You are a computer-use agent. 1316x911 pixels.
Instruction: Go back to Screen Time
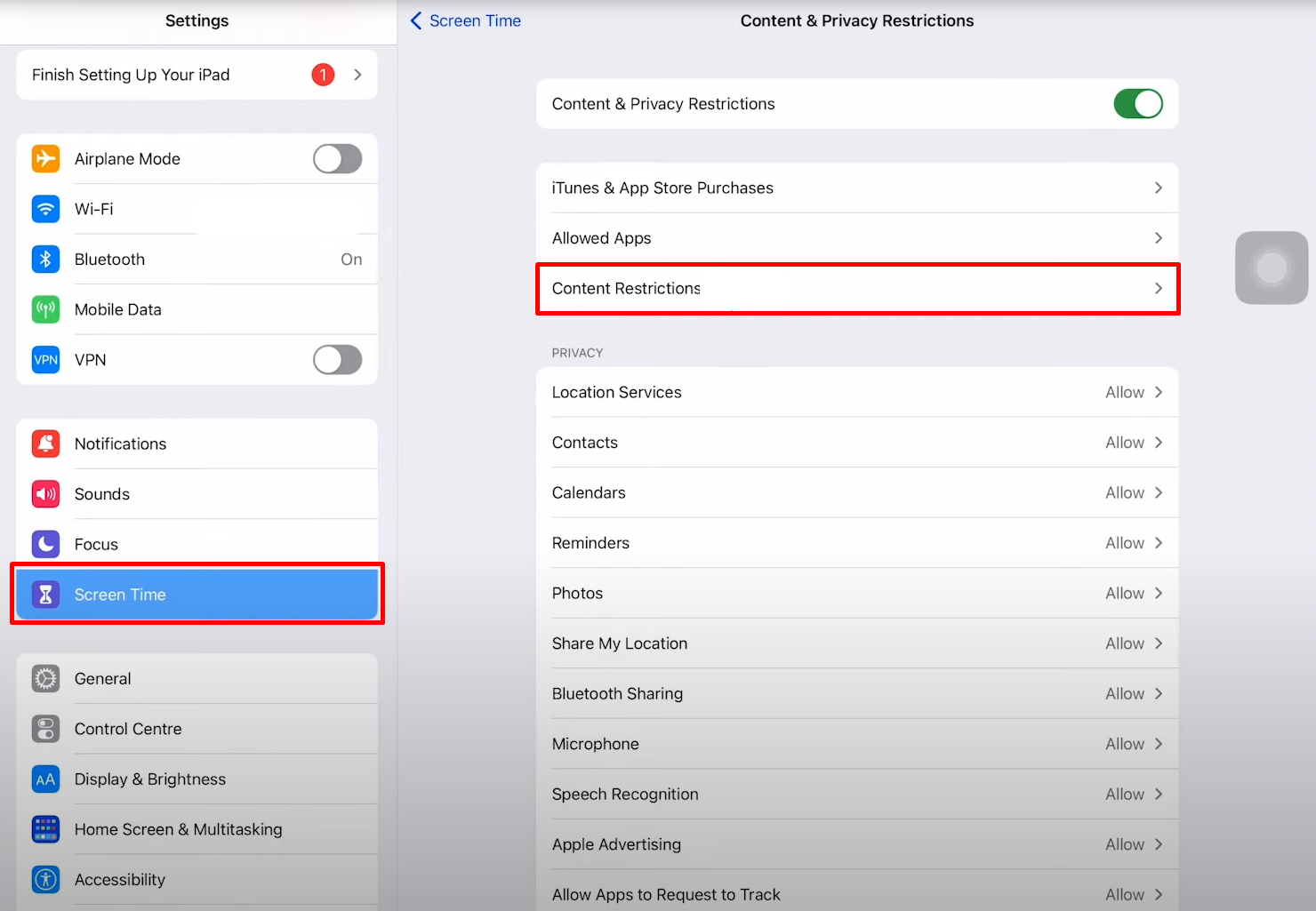click(x=465, y=20)
